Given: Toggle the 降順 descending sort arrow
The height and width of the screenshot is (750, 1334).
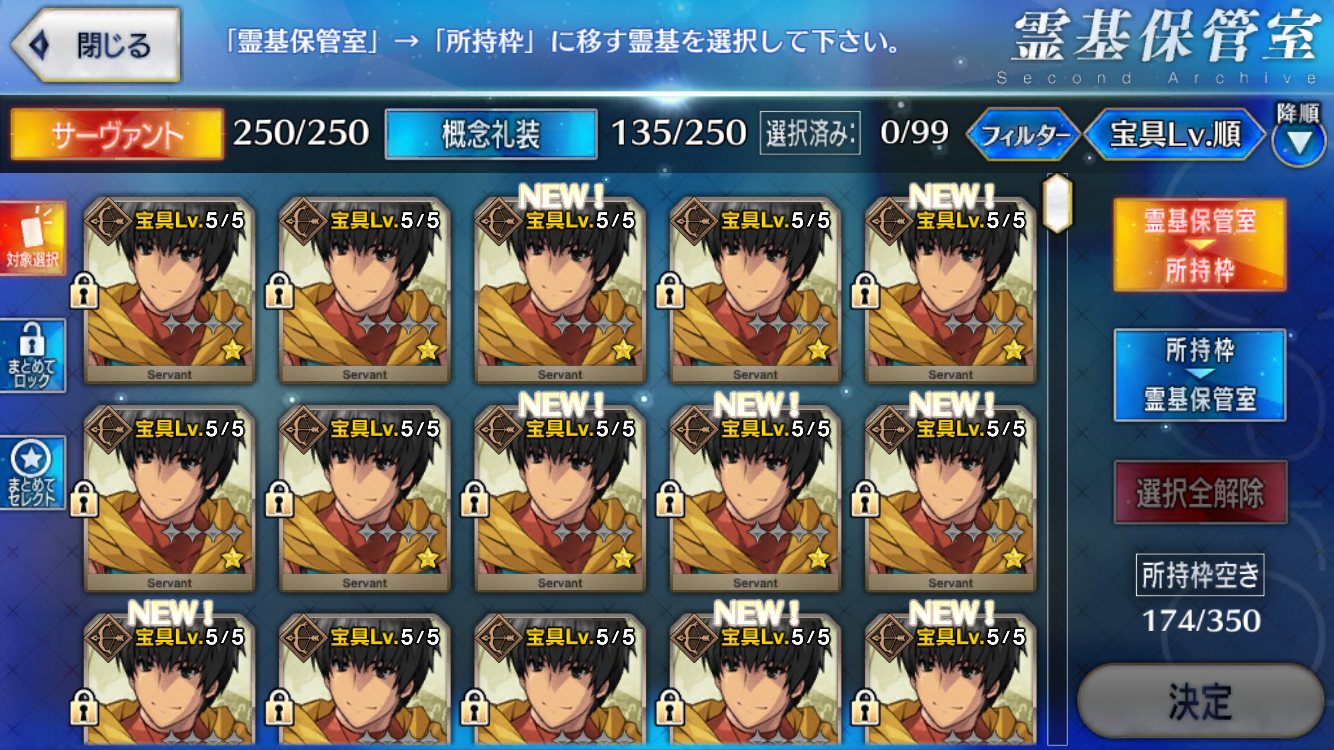Looking at the screenshot, I should pos(1298,135).
